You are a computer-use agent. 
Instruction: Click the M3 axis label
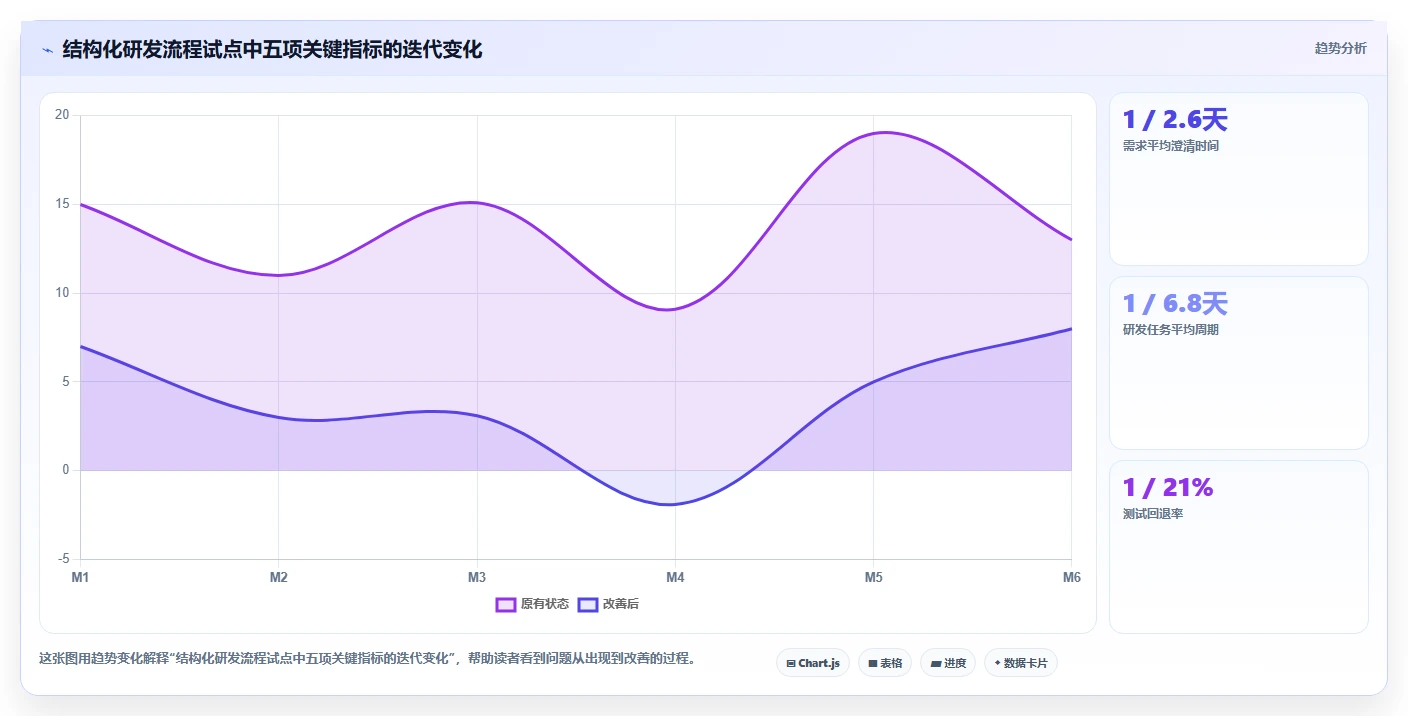[477, 577]
